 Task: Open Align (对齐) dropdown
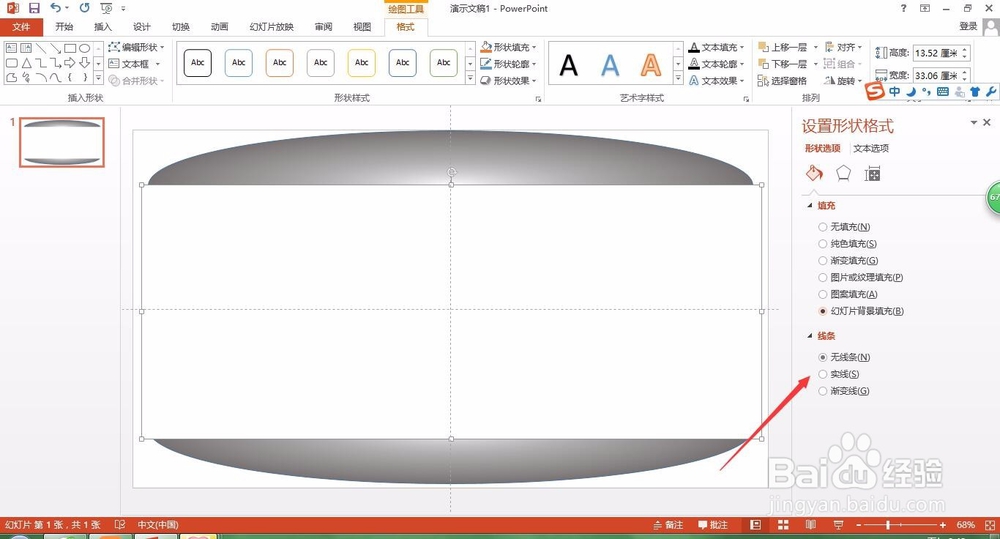tap(843, 47)
